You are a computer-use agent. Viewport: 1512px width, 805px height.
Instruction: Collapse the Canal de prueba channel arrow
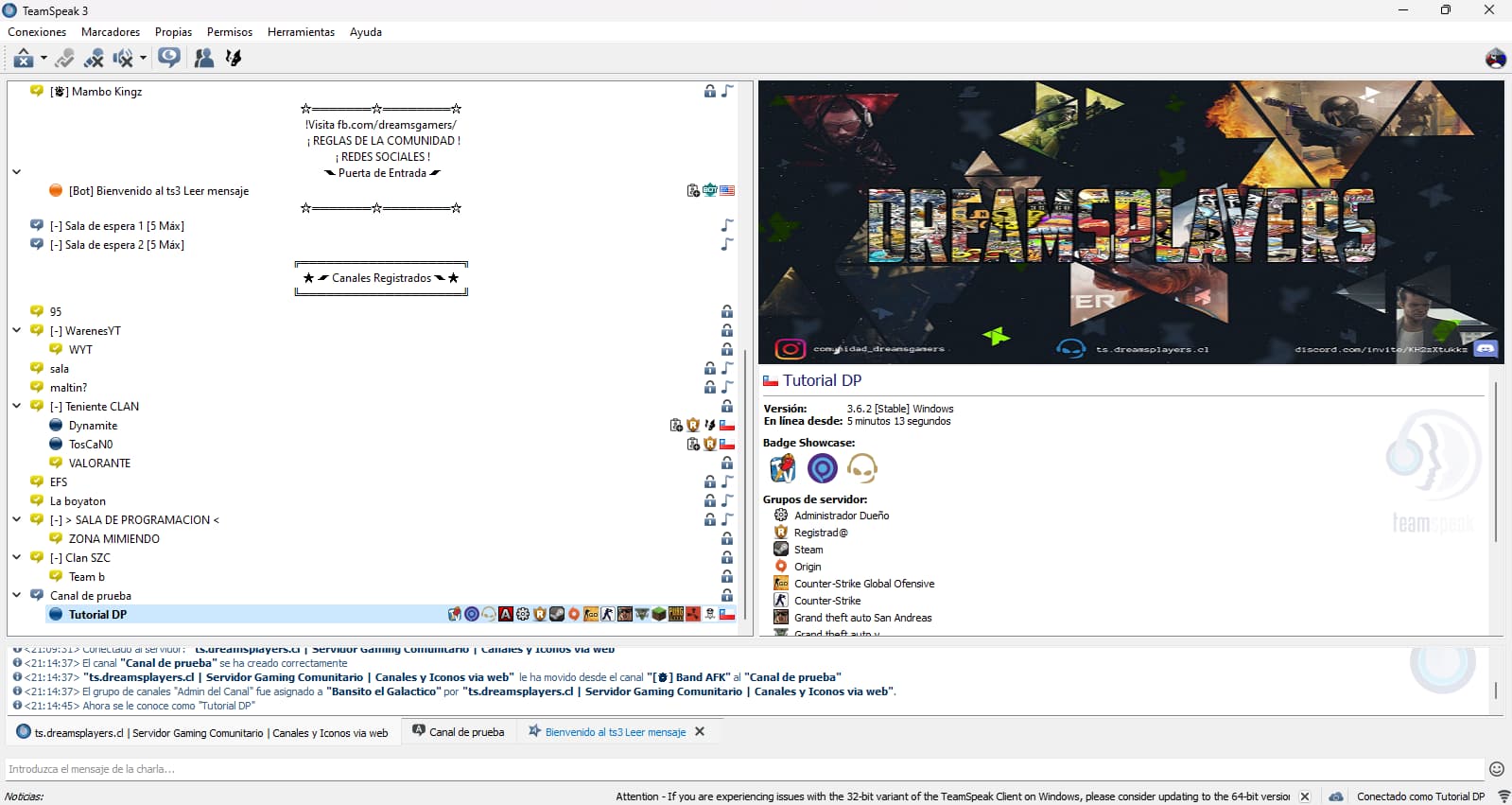(x=16, y=595)
